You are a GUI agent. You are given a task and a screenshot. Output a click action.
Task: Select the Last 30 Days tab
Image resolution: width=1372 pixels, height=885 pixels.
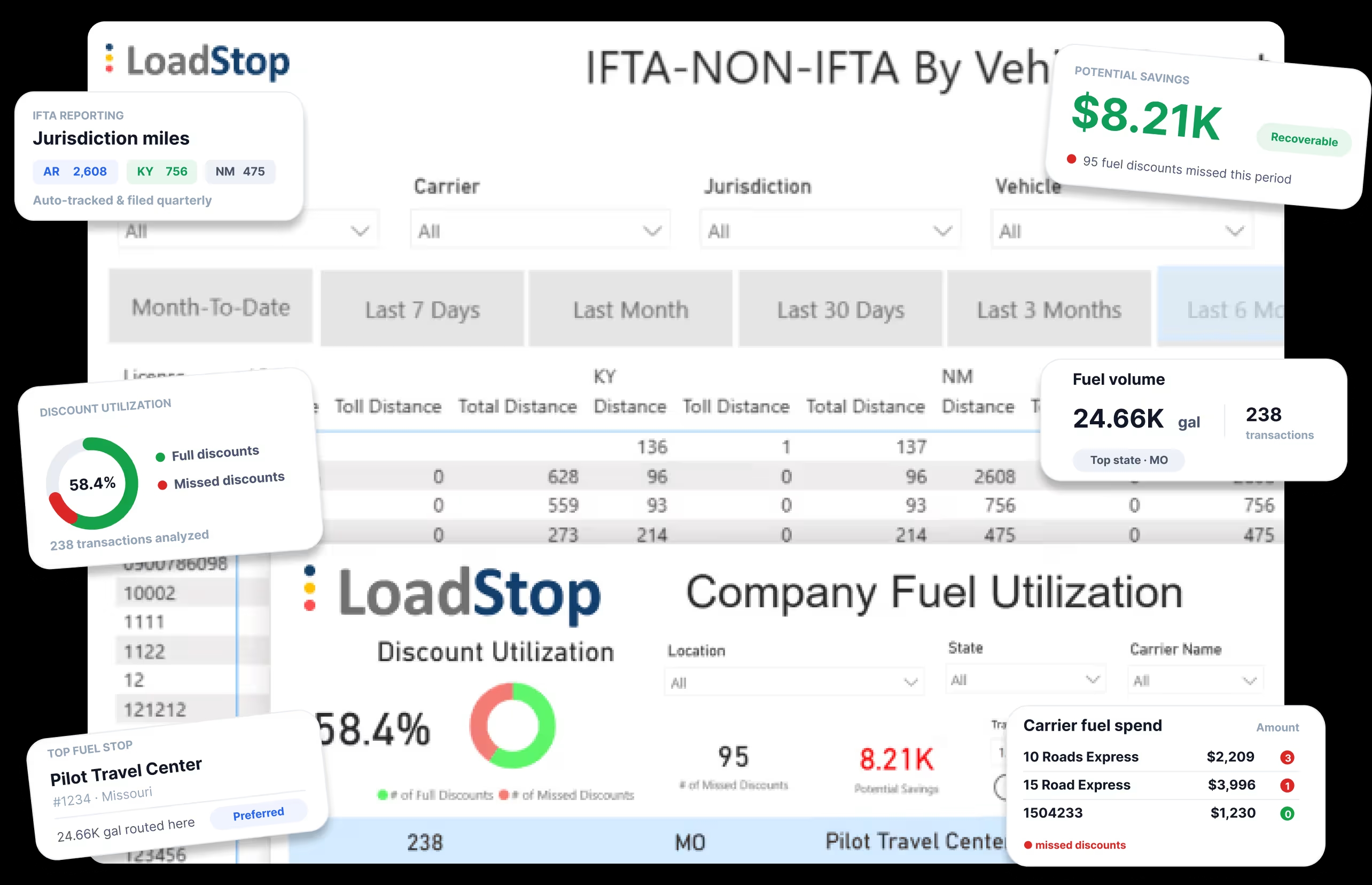840,308
